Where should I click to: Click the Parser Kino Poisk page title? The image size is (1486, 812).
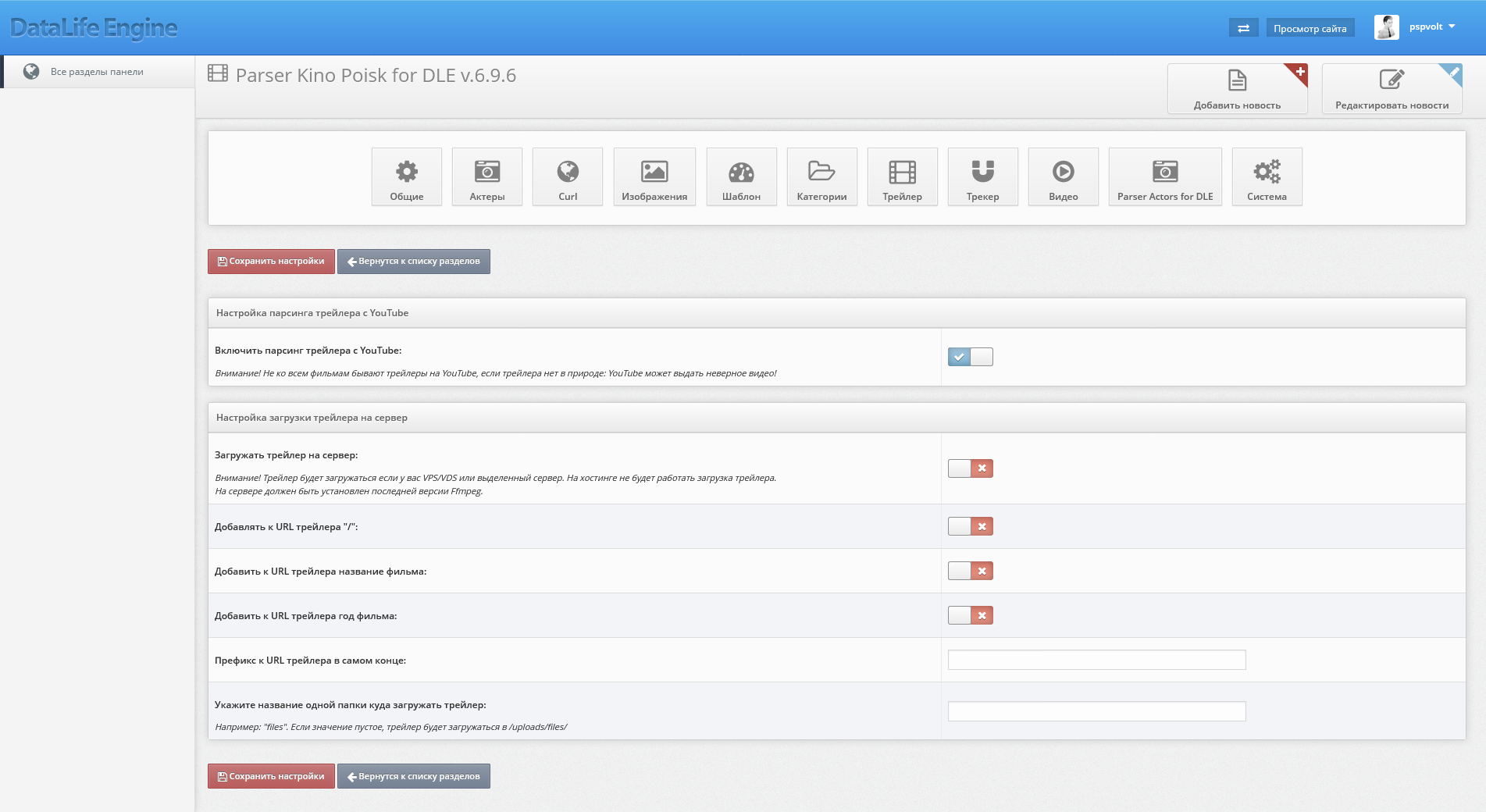tap(376, 75)
